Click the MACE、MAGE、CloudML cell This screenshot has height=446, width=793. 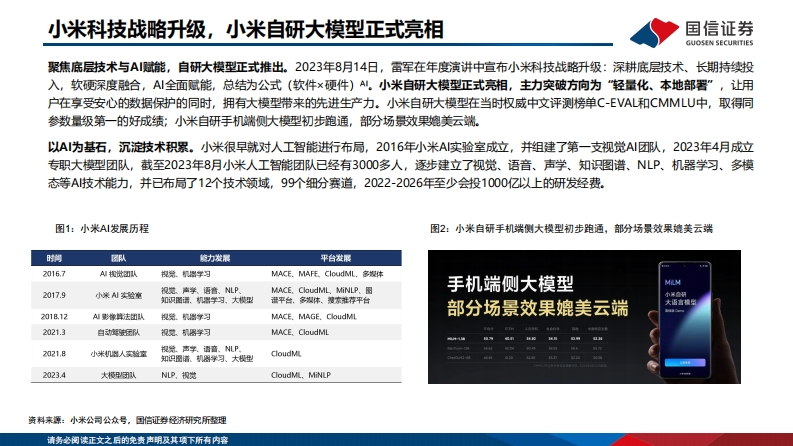pos(314,317)
